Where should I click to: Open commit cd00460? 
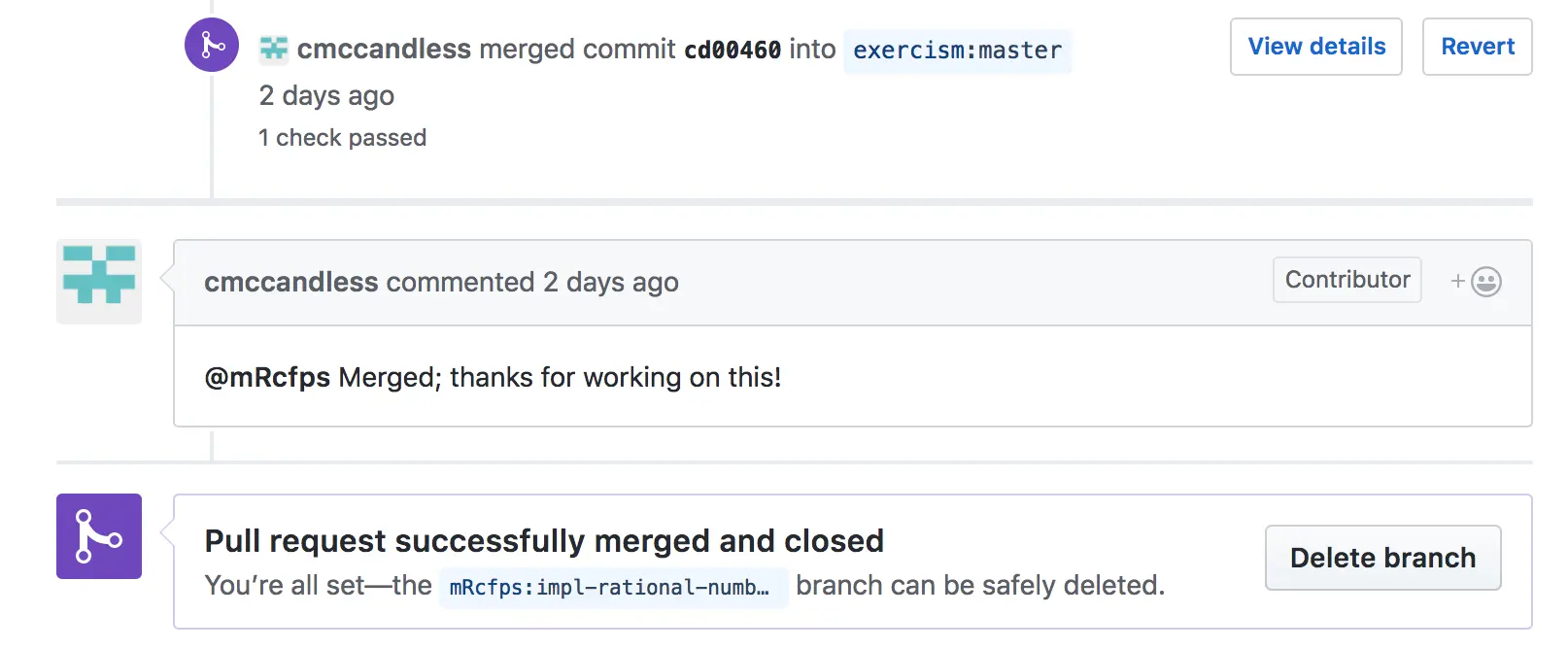pyautogui.click(x=733, y=50)
